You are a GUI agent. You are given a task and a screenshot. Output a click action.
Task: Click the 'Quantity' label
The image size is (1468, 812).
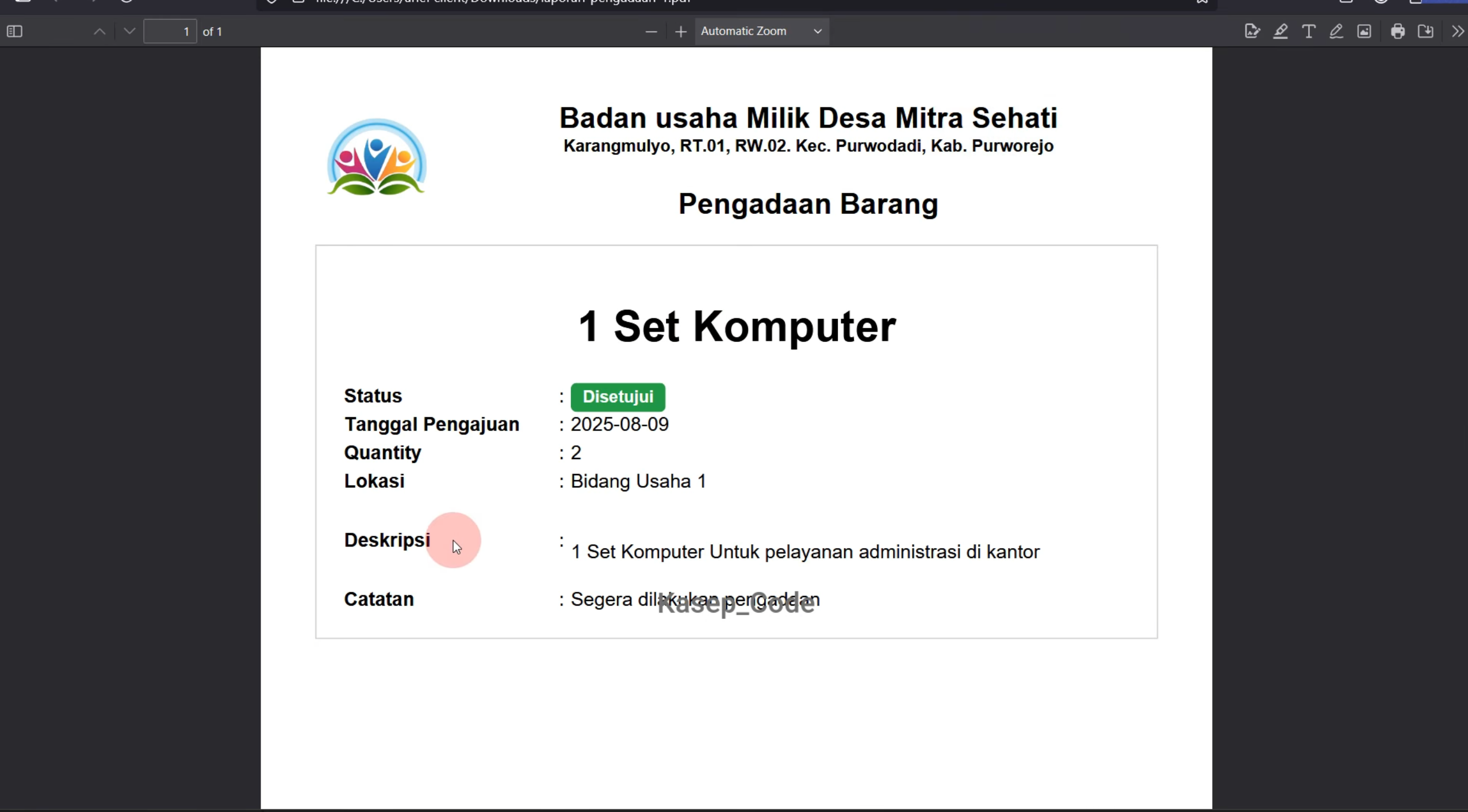click(x=382, y=453)
